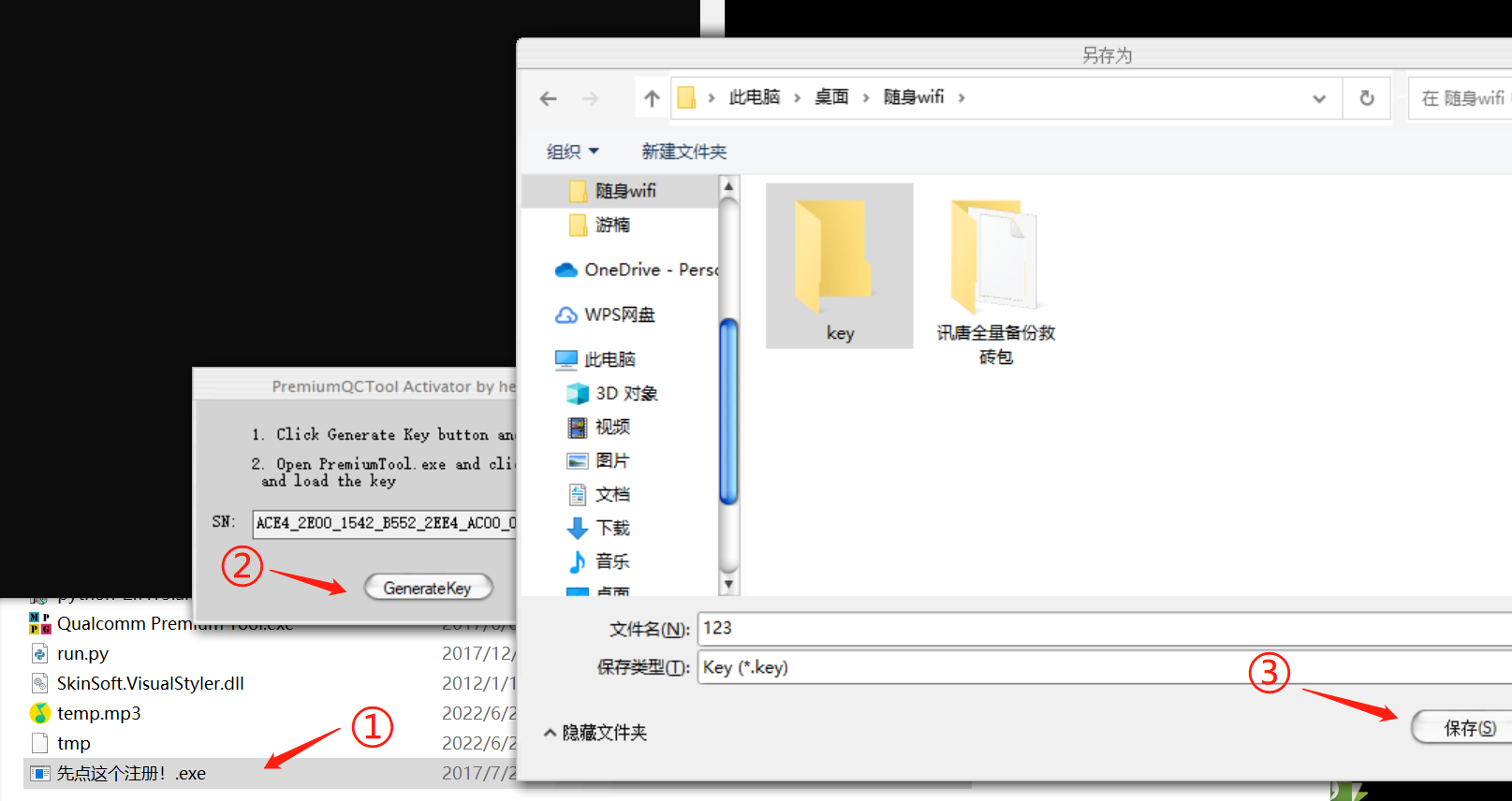The height and width of the screenshot is (801, 1512).
Task: Click the 保存(S) button
Action: 1462,728
